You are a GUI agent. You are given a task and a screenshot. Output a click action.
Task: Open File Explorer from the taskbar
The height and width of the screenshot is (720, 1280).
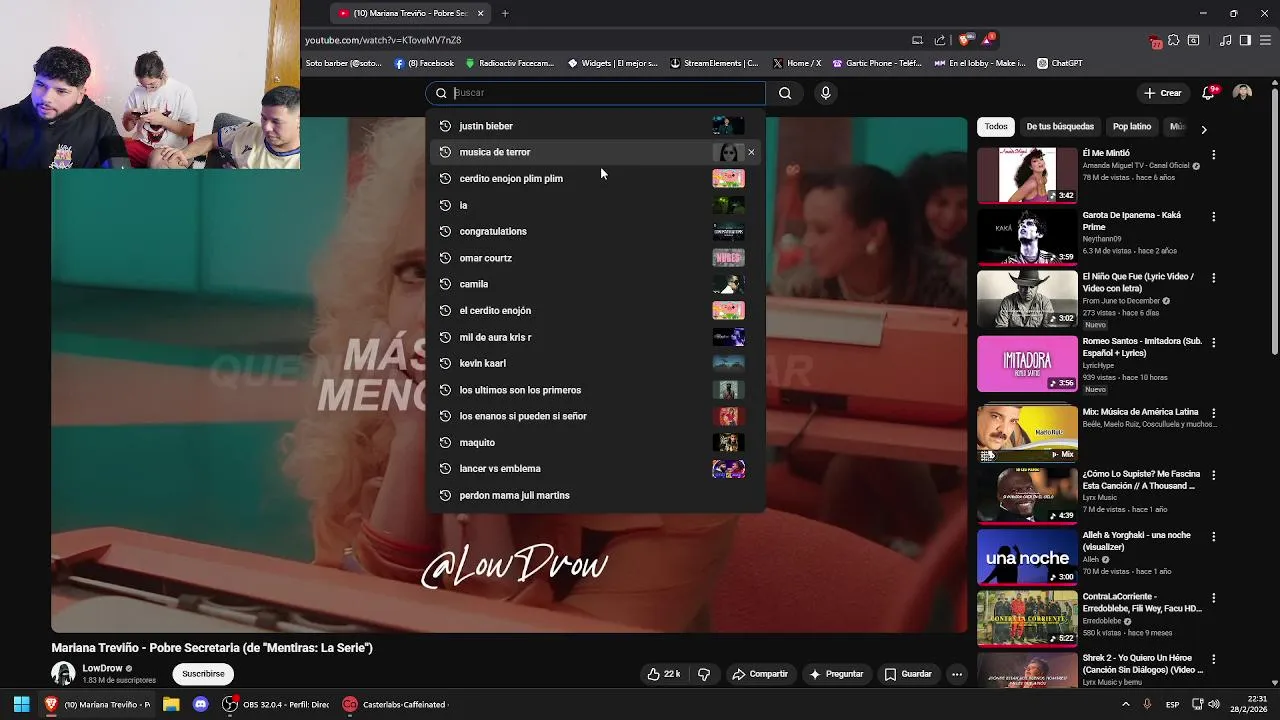[x=171, y=704]
